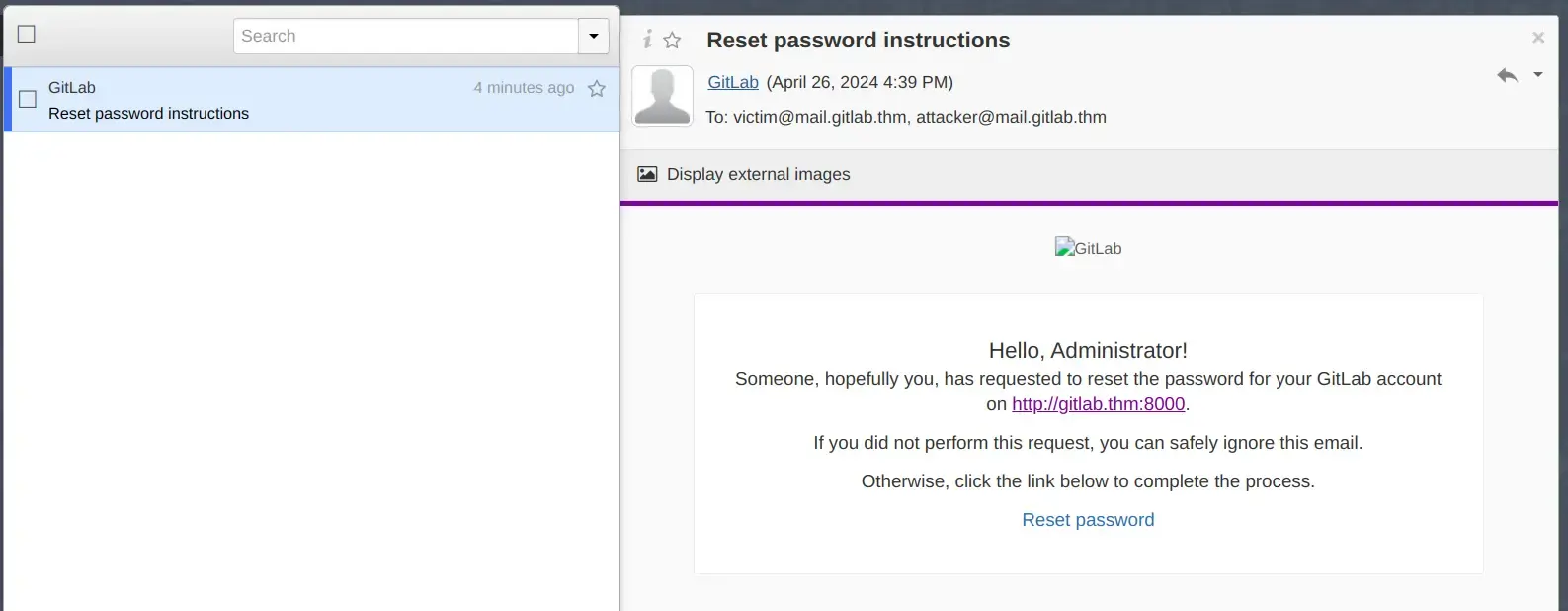Click the GitLab sender avatar
The height and width of the screenshot is (611, 1568).
pos(662,96)
